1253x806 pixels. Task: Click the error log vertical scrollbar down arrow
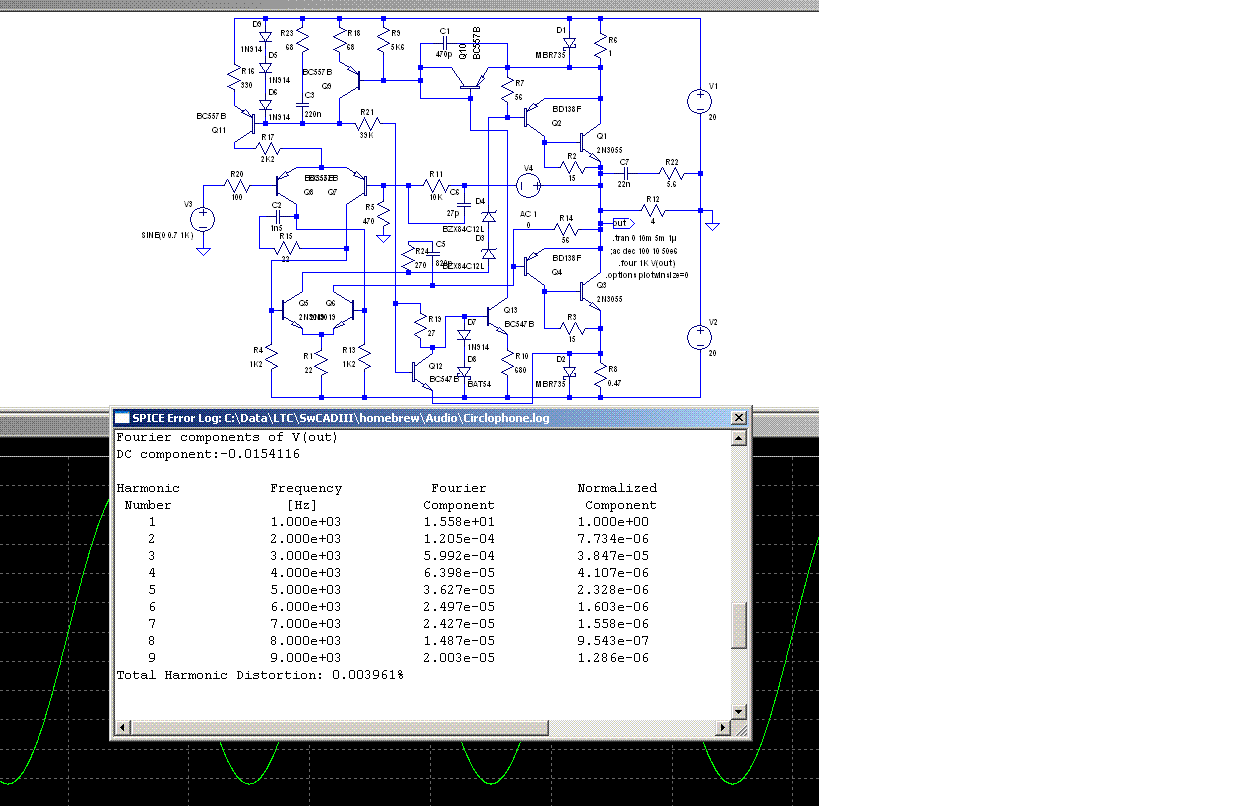(x=740, y=711)
